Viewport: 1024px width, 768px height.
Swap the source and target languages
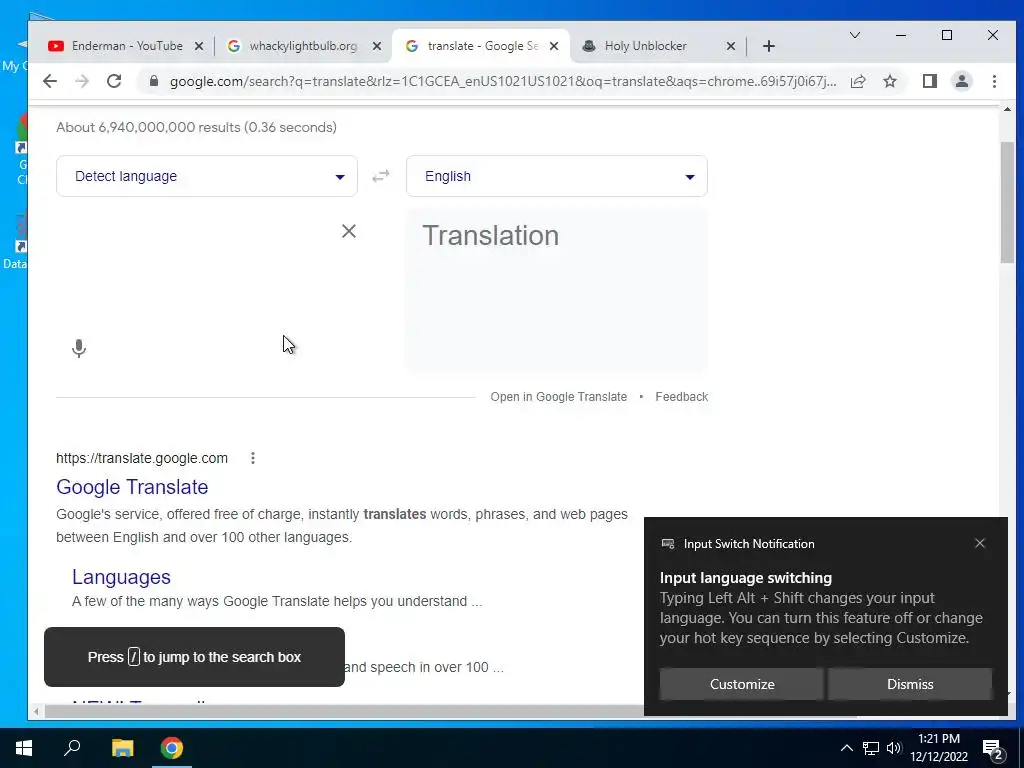tap(381, 176)
